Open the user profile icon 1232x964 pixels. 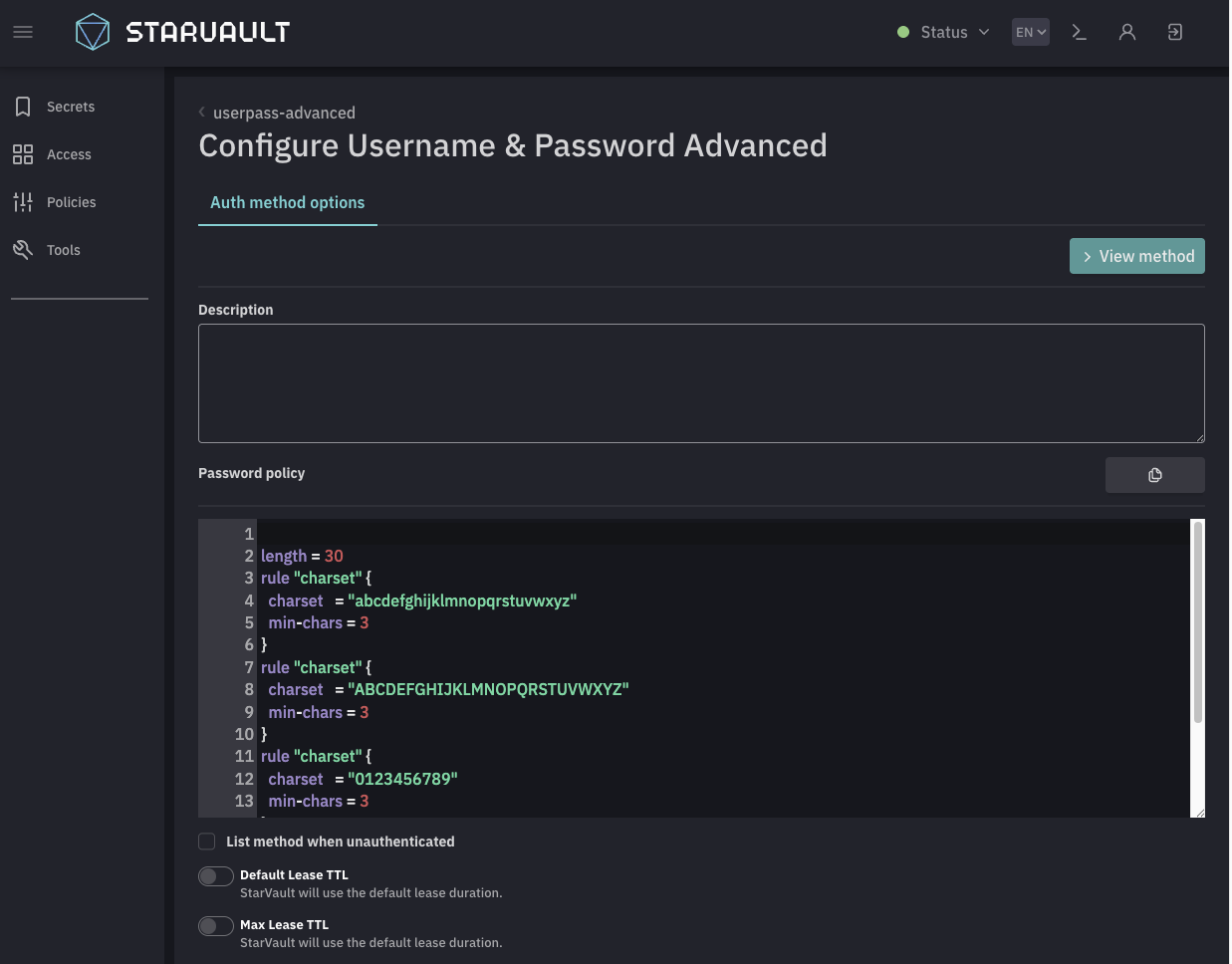1127,32
